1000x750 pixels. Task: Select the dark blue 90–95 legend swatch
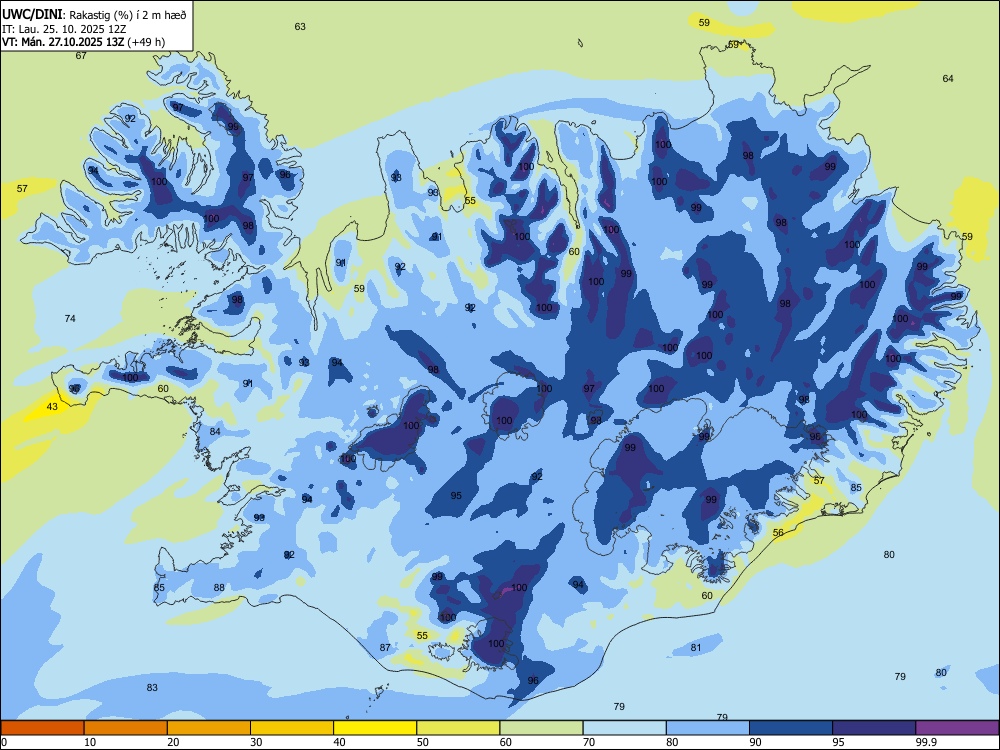tap(791, 728)
